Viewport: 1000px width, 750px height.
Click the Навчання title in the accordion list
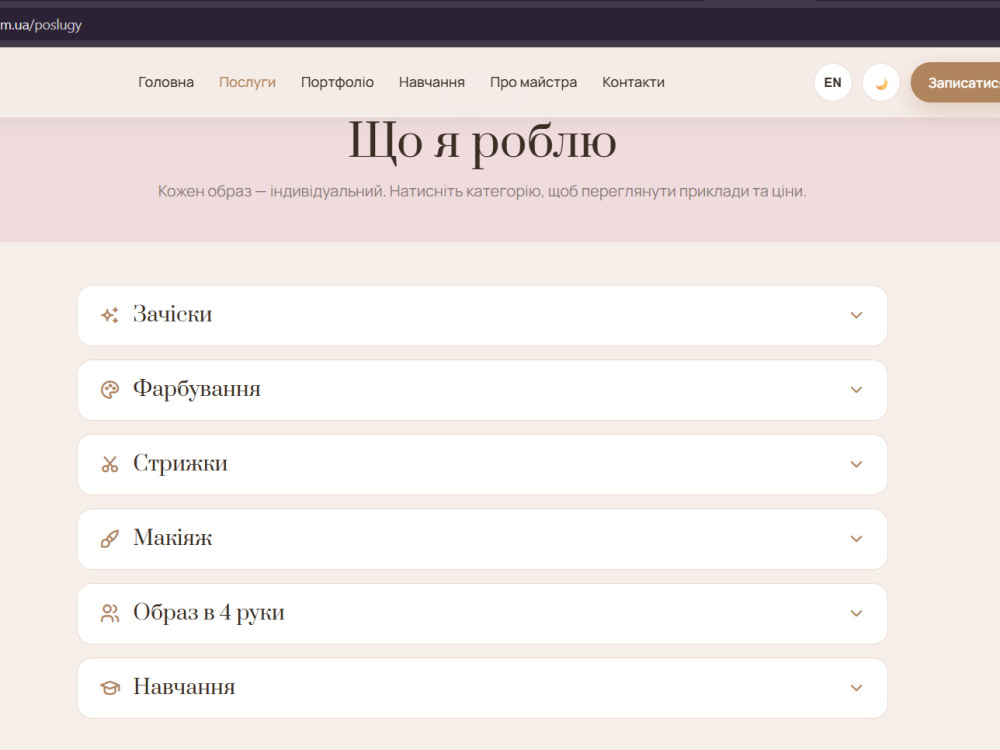coord(184,687)
